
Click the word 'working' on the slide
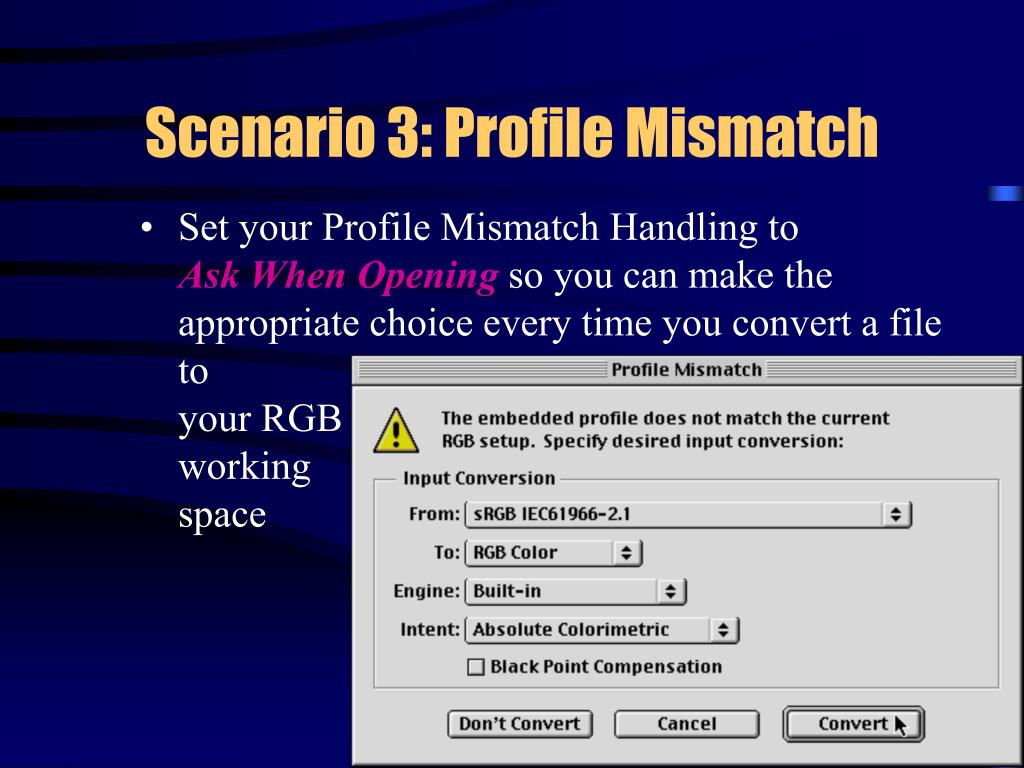(x=244, y=468)
